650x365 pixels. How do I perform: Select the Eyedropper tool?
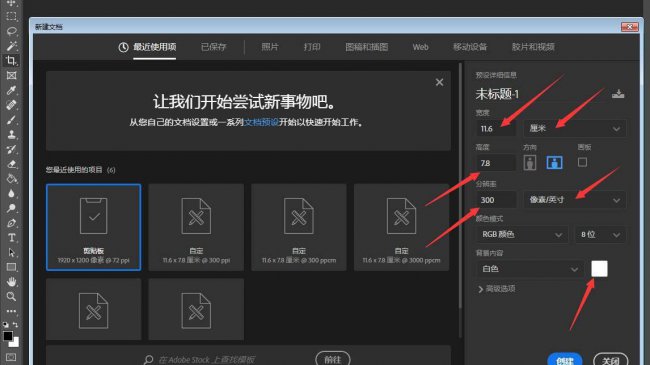(11, 90)
